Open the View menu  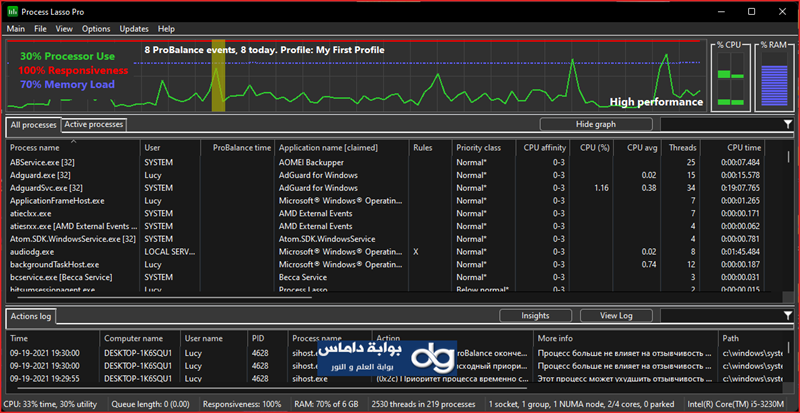point(64,29)
